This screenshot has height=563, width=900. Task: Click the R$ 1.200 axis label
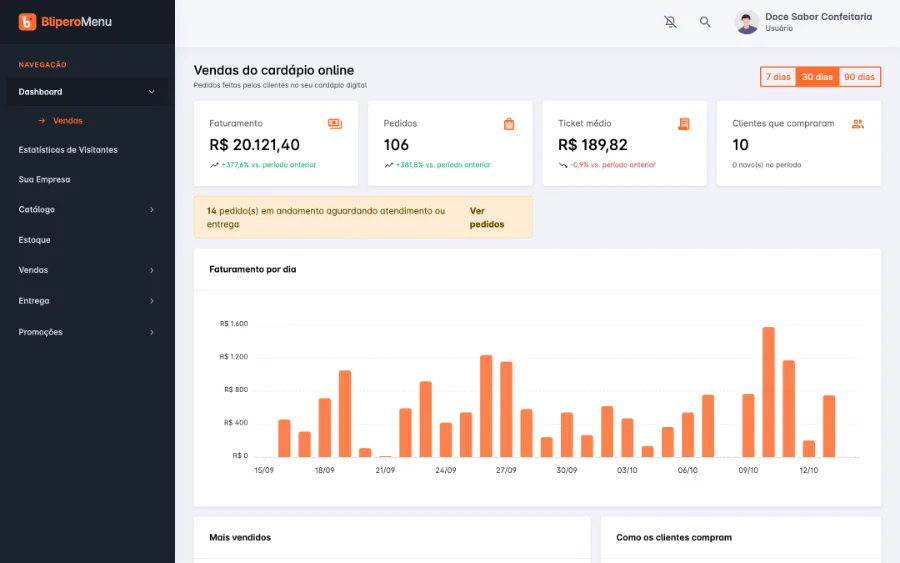pyautogui.click(x=234, y=357)
